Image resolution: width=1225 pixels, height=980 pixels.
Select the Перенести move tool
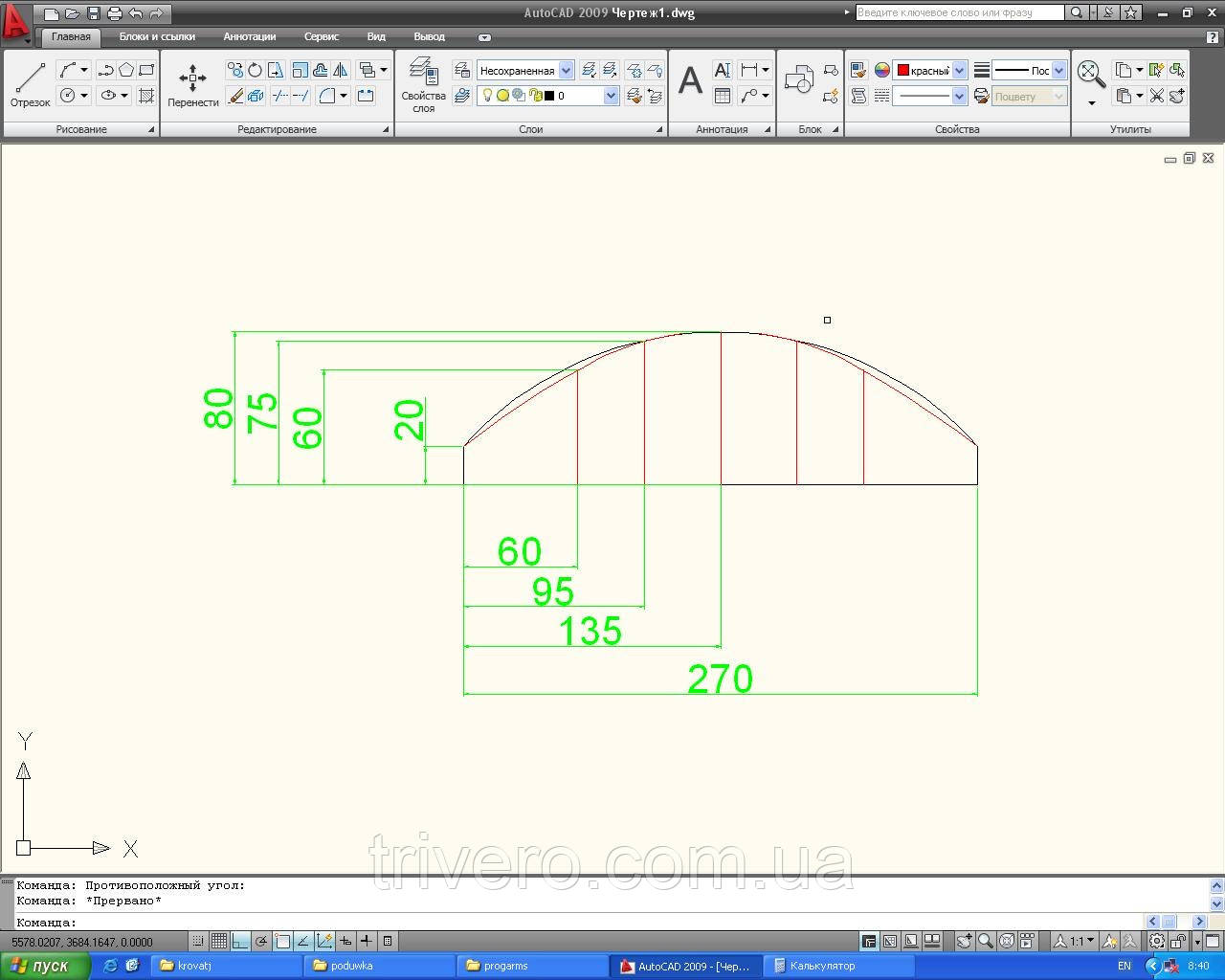coord(193,85)
